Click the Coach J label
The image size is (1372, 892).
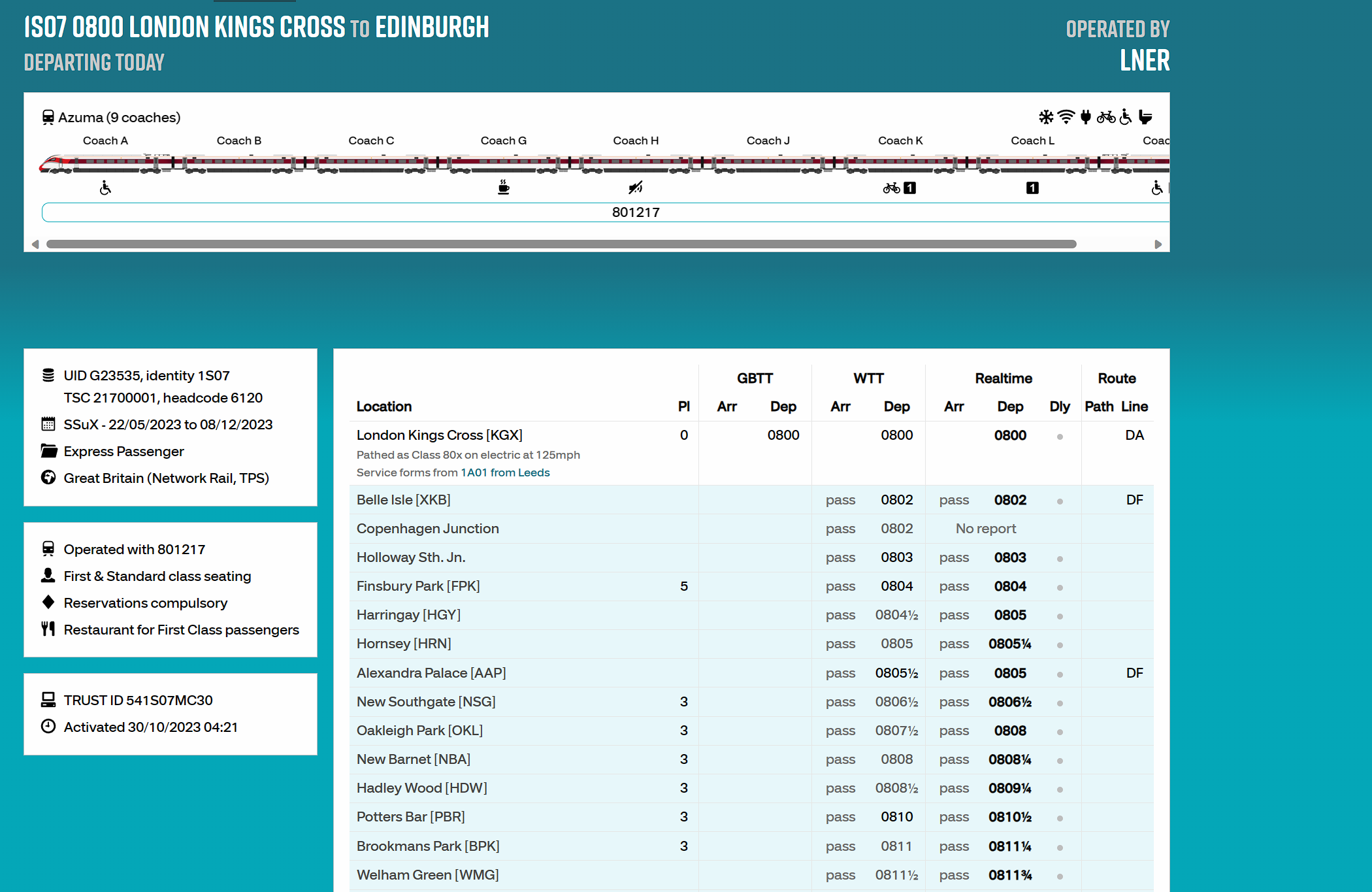click(x=768, y=140)
